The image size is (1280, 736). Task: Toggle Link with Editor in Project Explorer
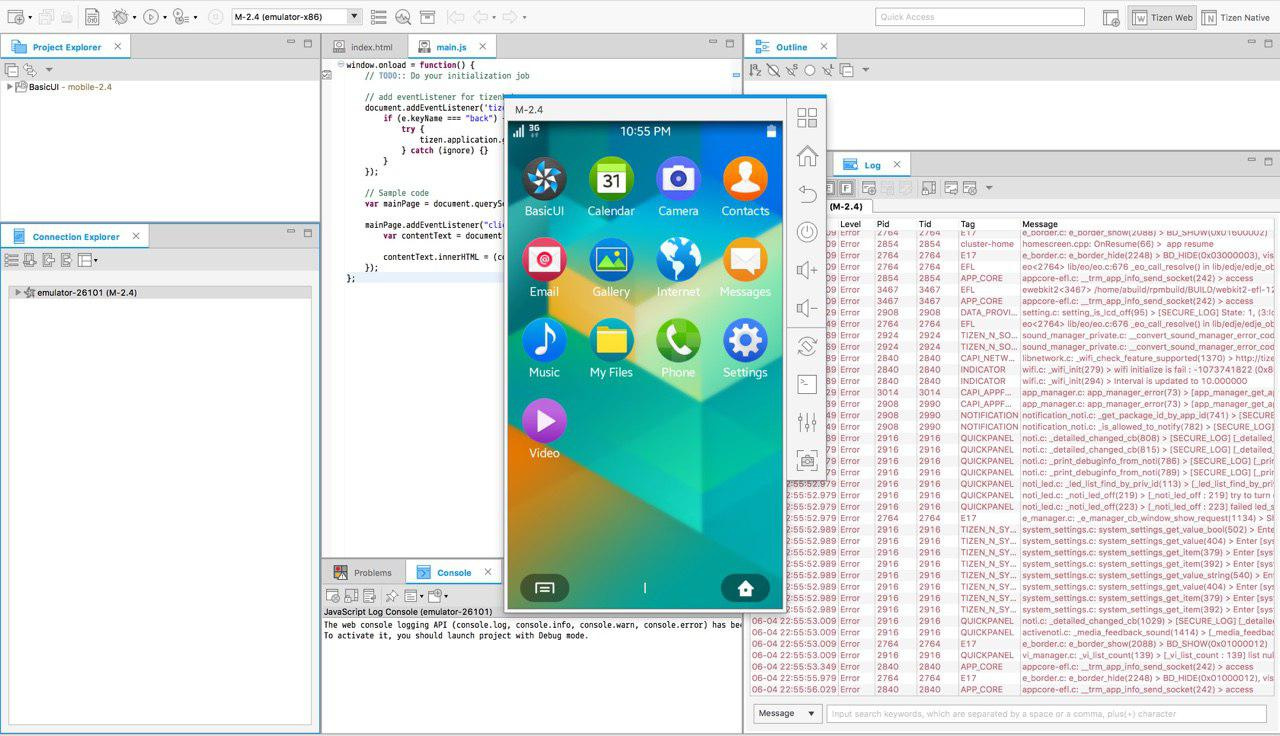(30, 70)
